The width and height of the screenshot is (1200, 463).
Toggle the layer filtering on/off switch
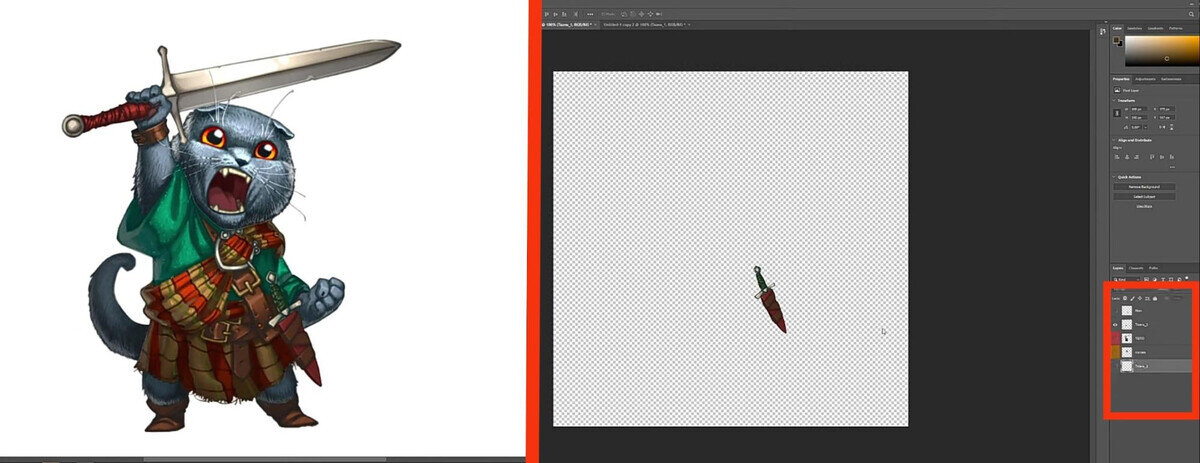(x=1186, y=278)
